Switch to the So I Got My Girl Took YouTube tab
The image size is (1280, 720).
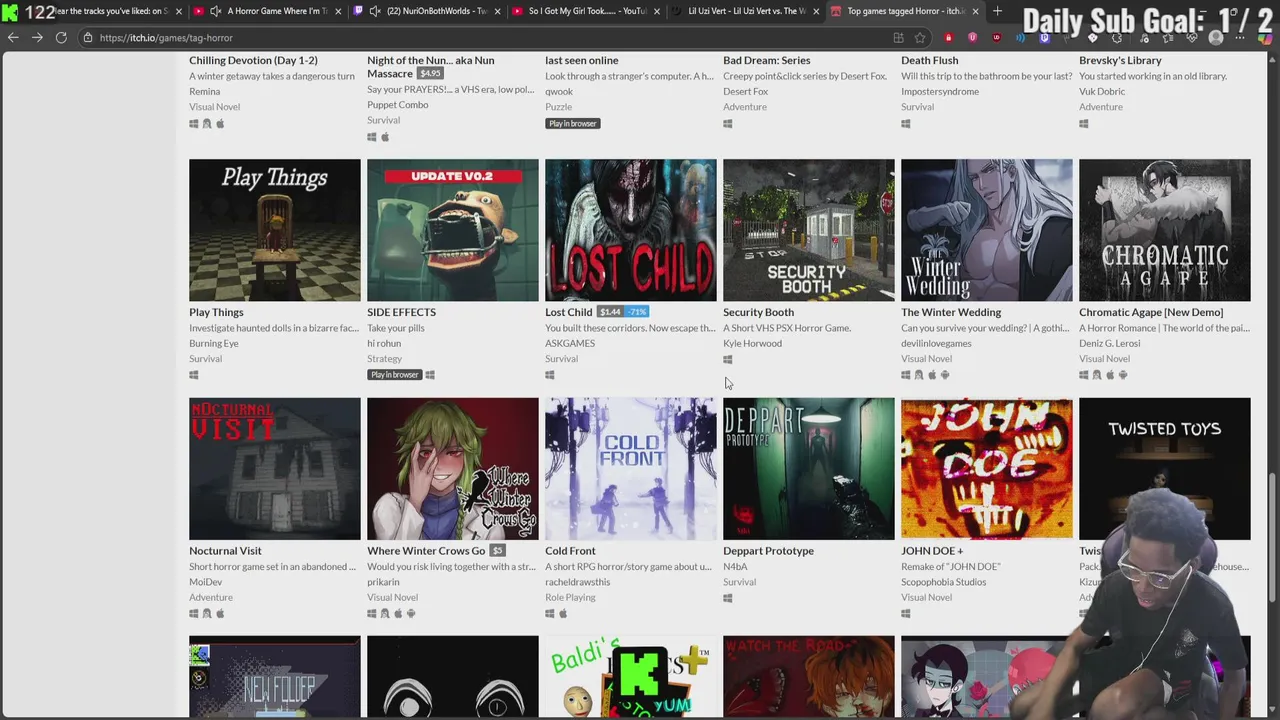click(x=588, y=11)
